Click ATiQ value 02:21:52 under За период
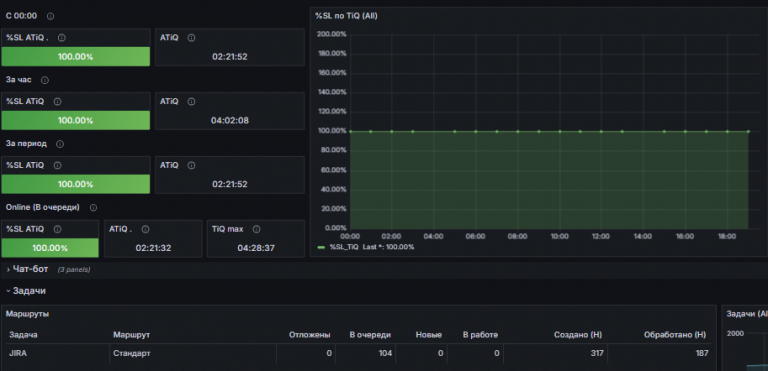Image resolution: width=768 pixels, height=371 pixels. (230, 184)
